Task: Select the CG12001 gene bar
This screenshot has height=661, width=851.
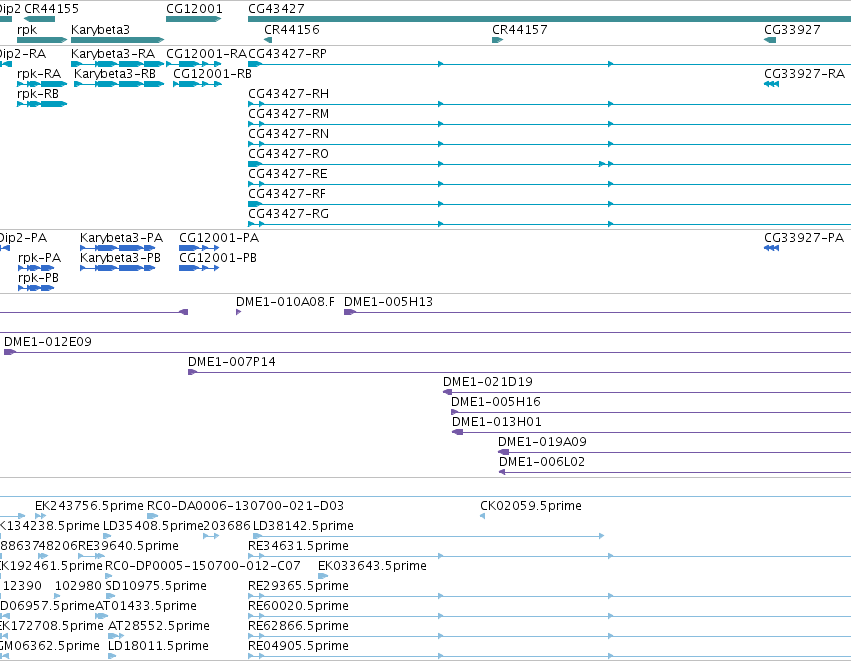Action: [193, 19]
